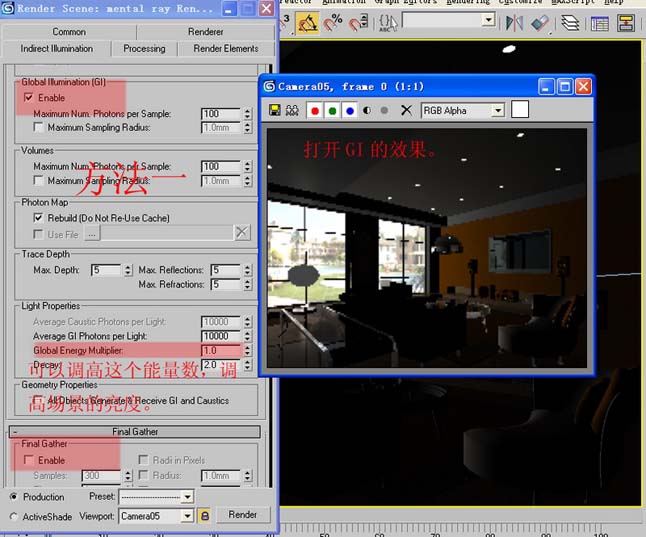Toggle the blue channel display
This screenshot has width=646, height=537.
coord(350,110)
